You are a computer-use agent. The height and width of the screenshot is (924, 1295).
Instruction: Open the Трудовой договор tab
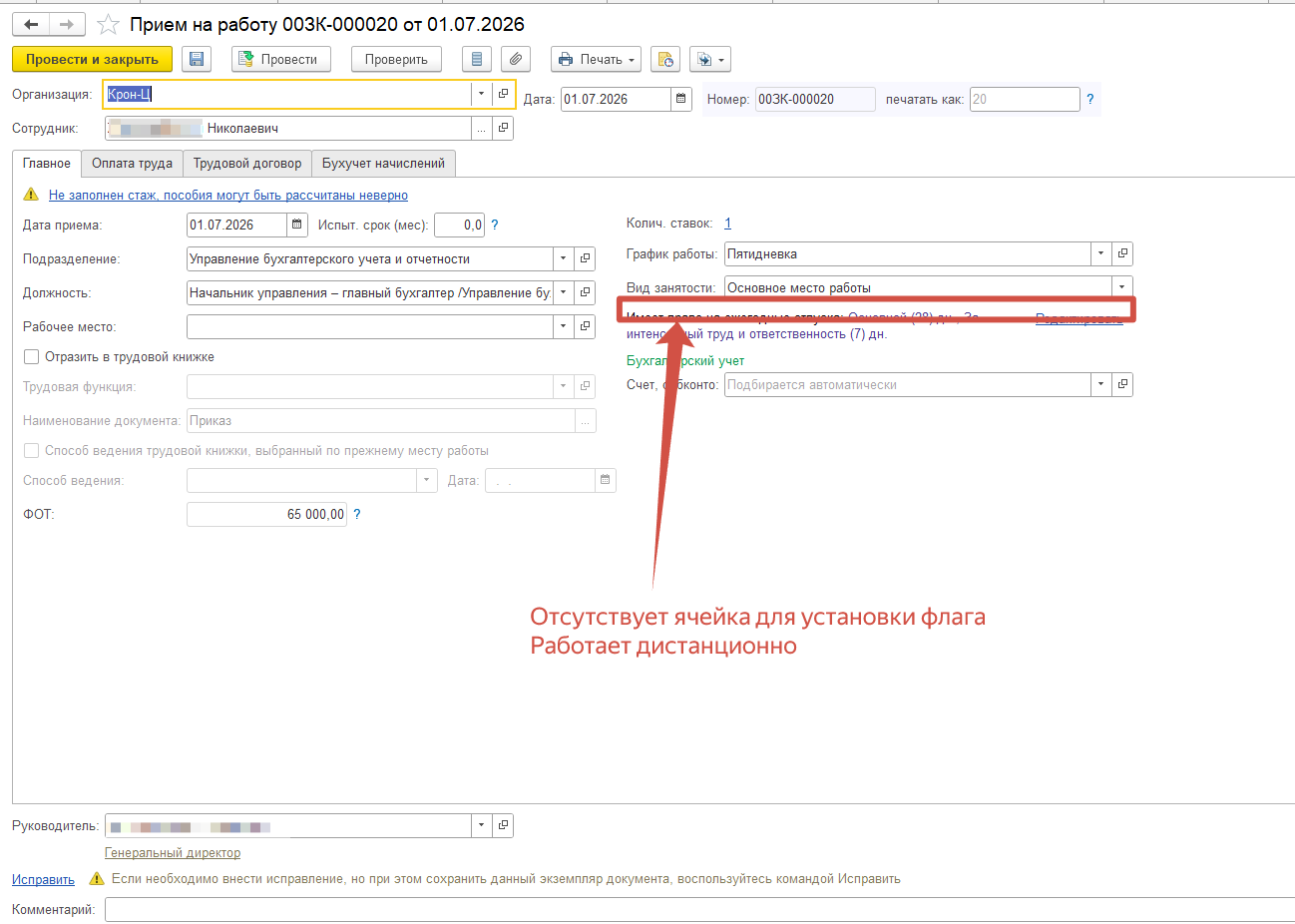247,163
